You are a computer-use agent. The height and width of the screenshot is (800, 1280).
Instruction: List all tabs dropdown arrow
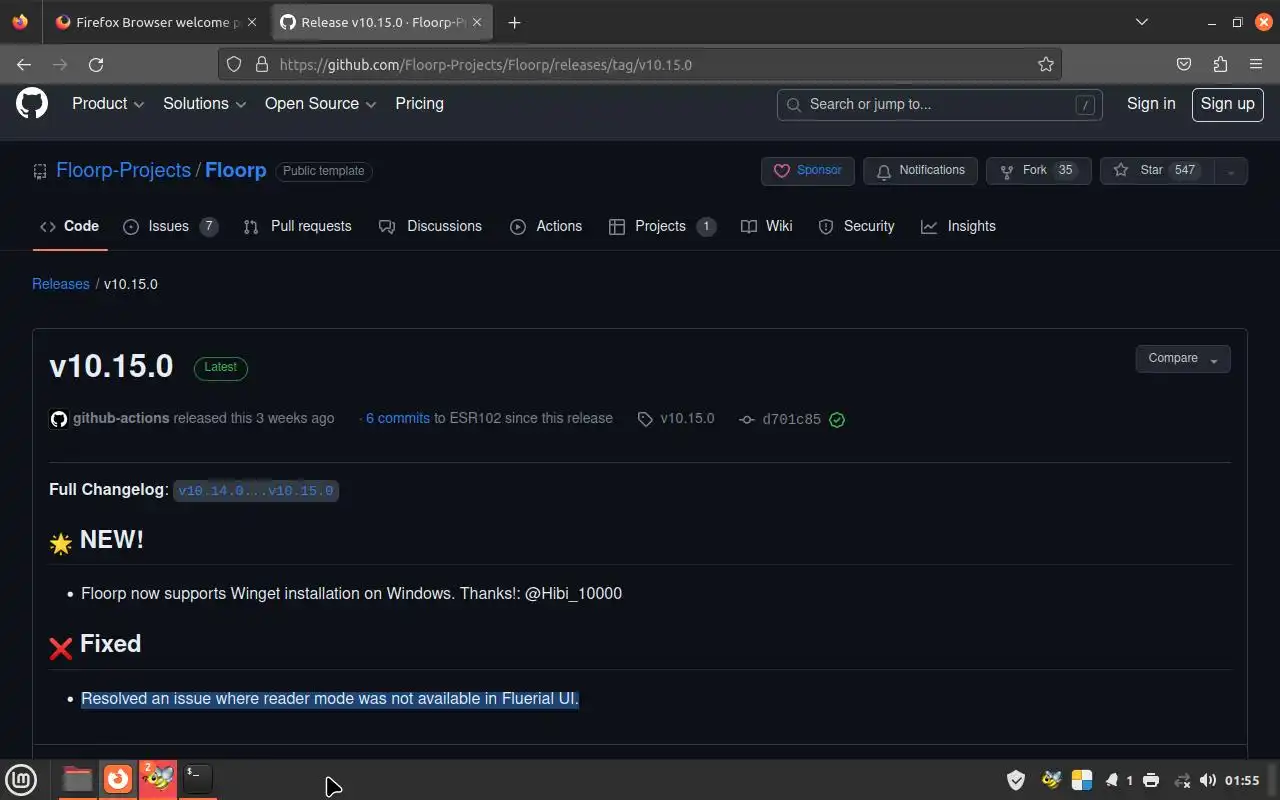point(1142,22)
